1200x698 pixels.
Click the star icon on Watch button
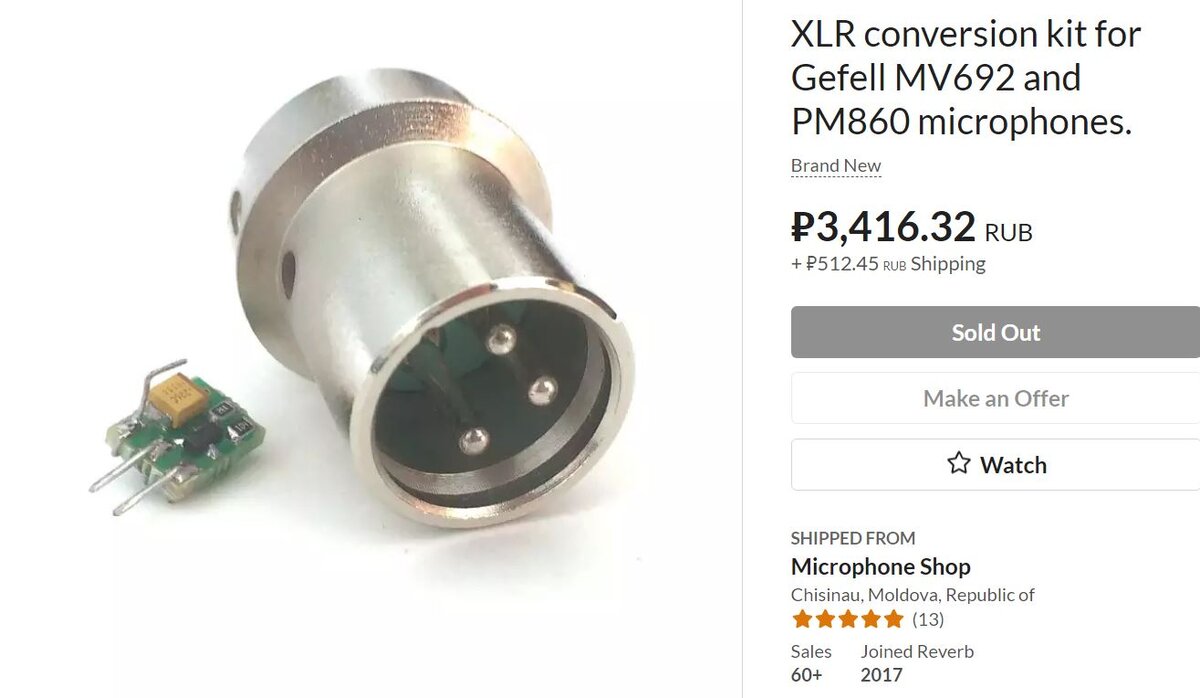pos(959,464)
